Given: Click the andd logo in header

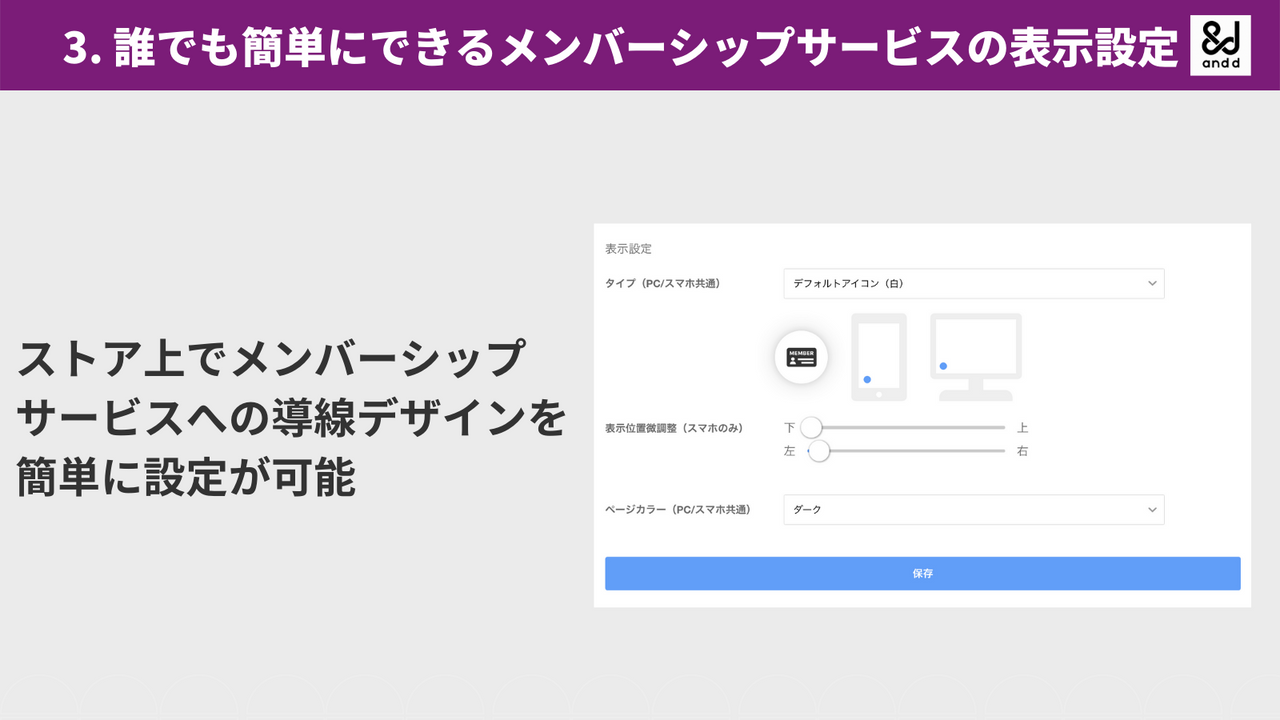Looking at the screenshot, I should pyautogui.click(x=1220, y=45).
